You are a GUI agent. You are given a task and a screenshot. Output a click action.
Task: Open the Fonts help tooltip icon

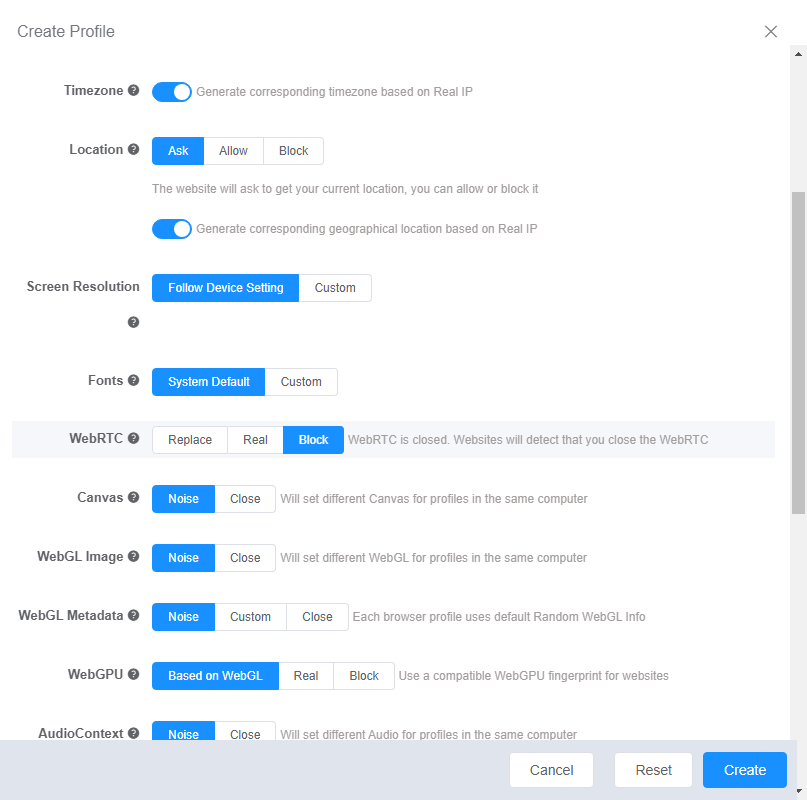coord(134,381)
